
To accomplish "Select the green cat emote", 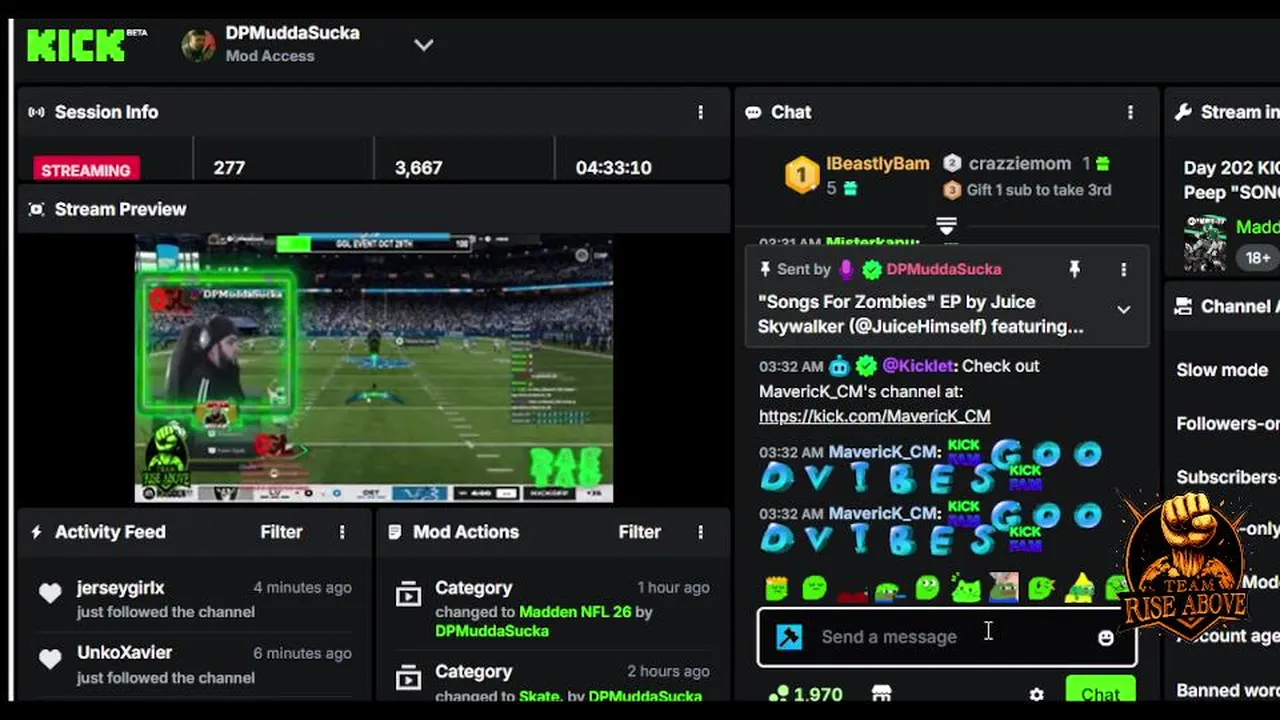I will pos(966,587).
